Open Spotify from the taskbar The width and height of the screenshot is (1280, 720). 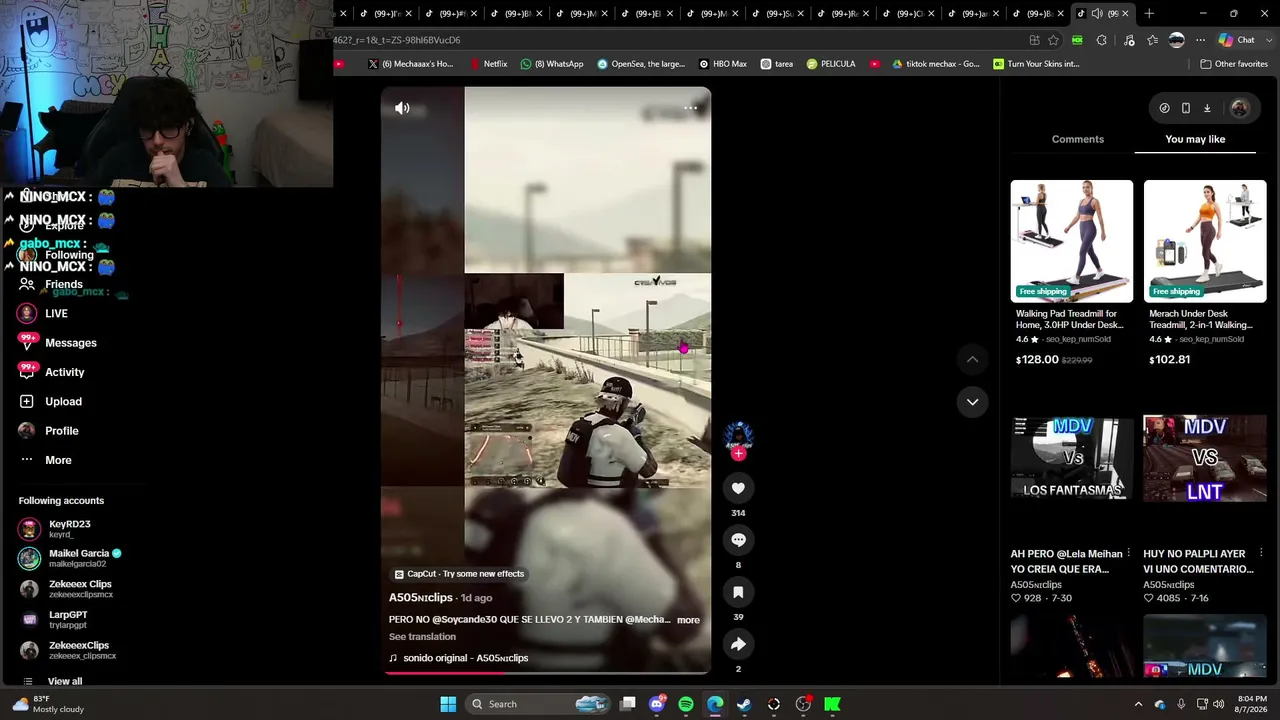(x=686, y=704)
